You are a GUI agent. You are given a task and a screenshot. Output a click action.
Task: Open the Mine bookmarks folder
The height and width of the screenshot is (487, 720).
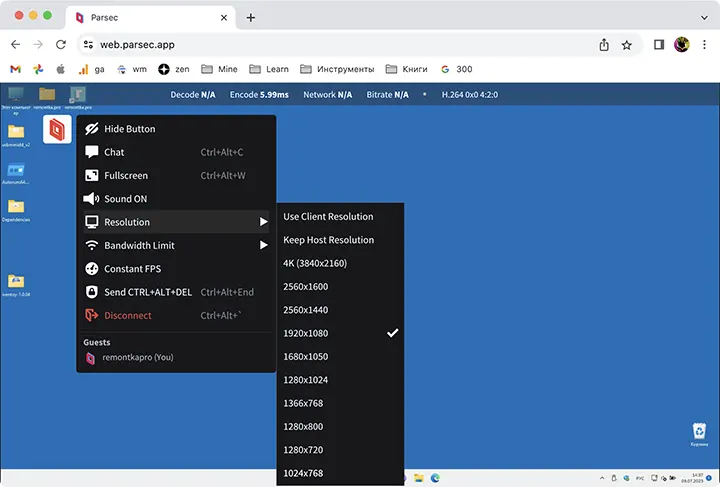(x=219, y=69)
